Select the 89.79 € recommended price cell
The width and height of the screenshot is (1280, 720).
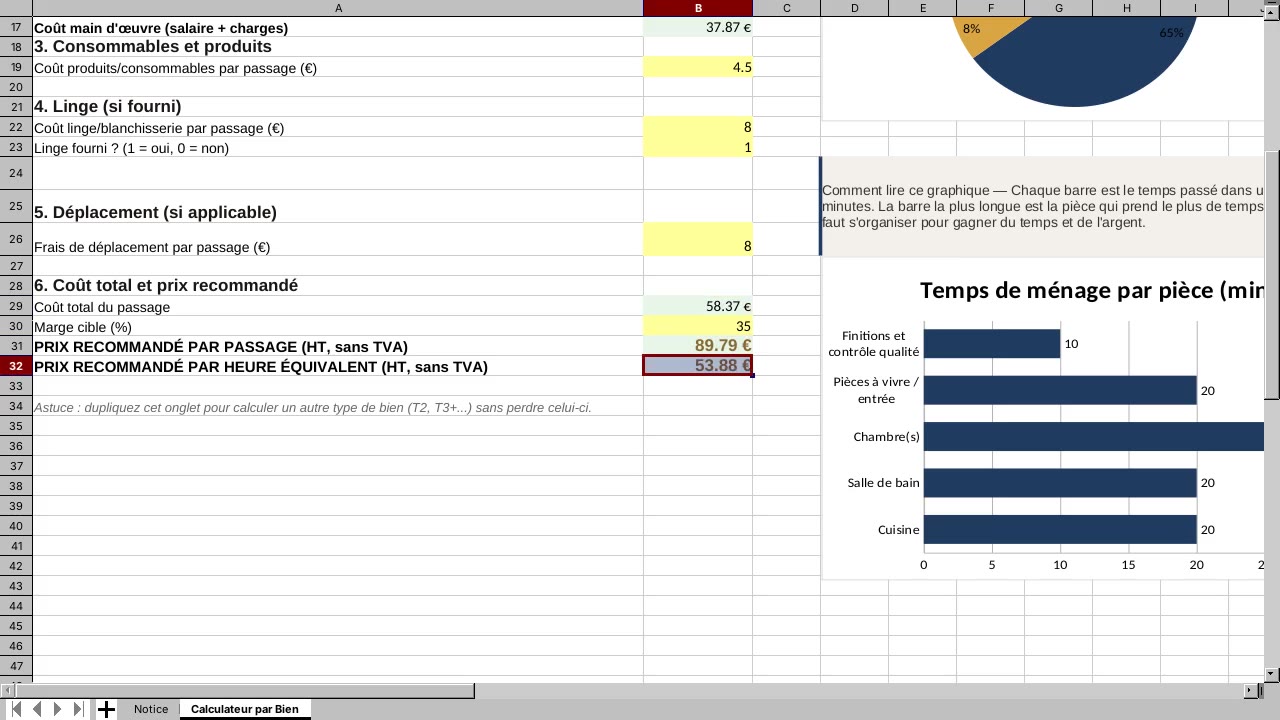click(698, 346)
